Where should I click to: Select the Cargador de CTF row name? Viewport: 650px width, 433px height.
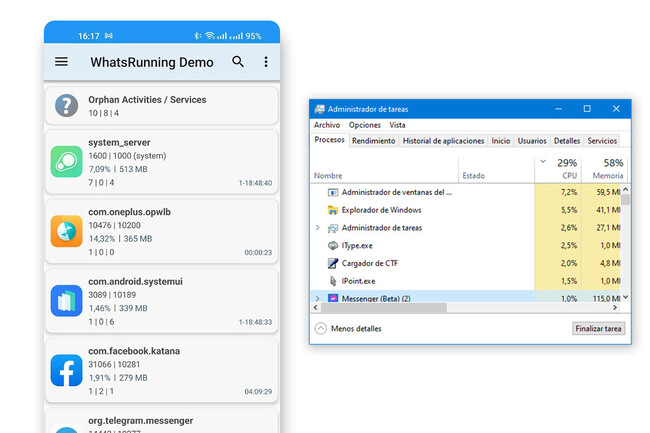coord(370,263)
